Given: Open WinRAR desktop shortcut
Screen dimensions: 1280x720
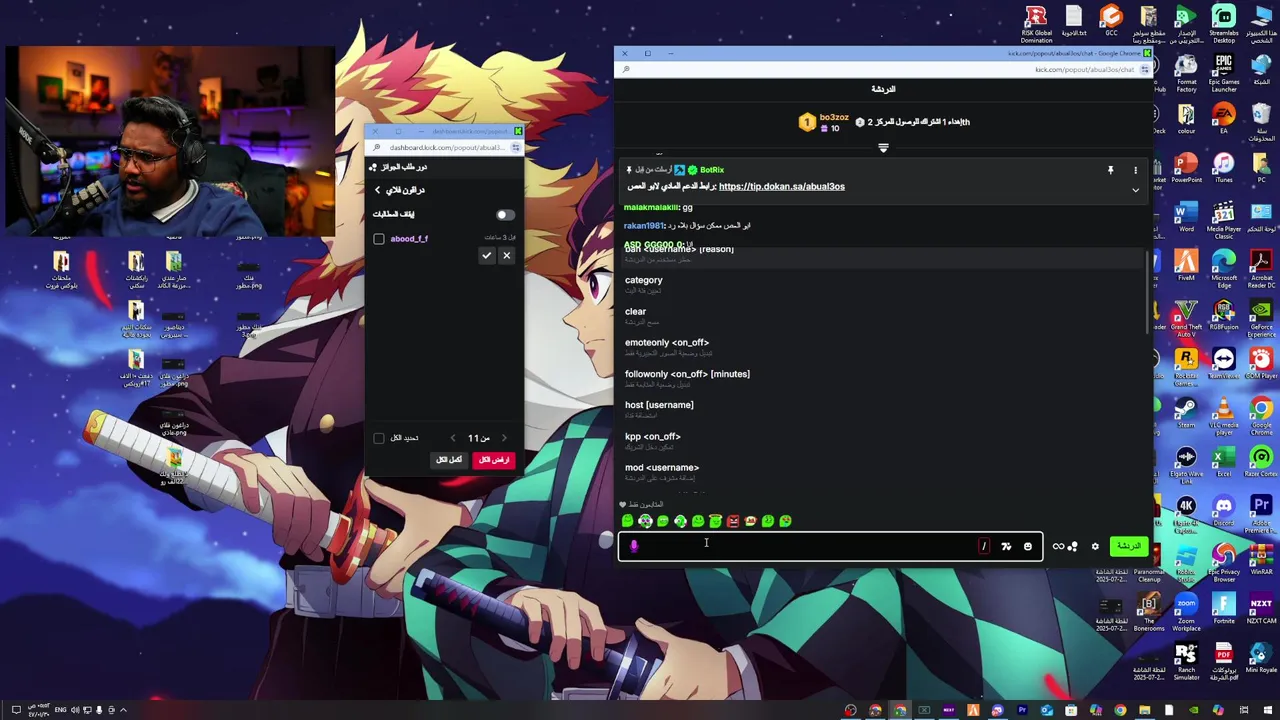Looking at the screenshot, I should pyautogui.click(x=1261, y=558).
